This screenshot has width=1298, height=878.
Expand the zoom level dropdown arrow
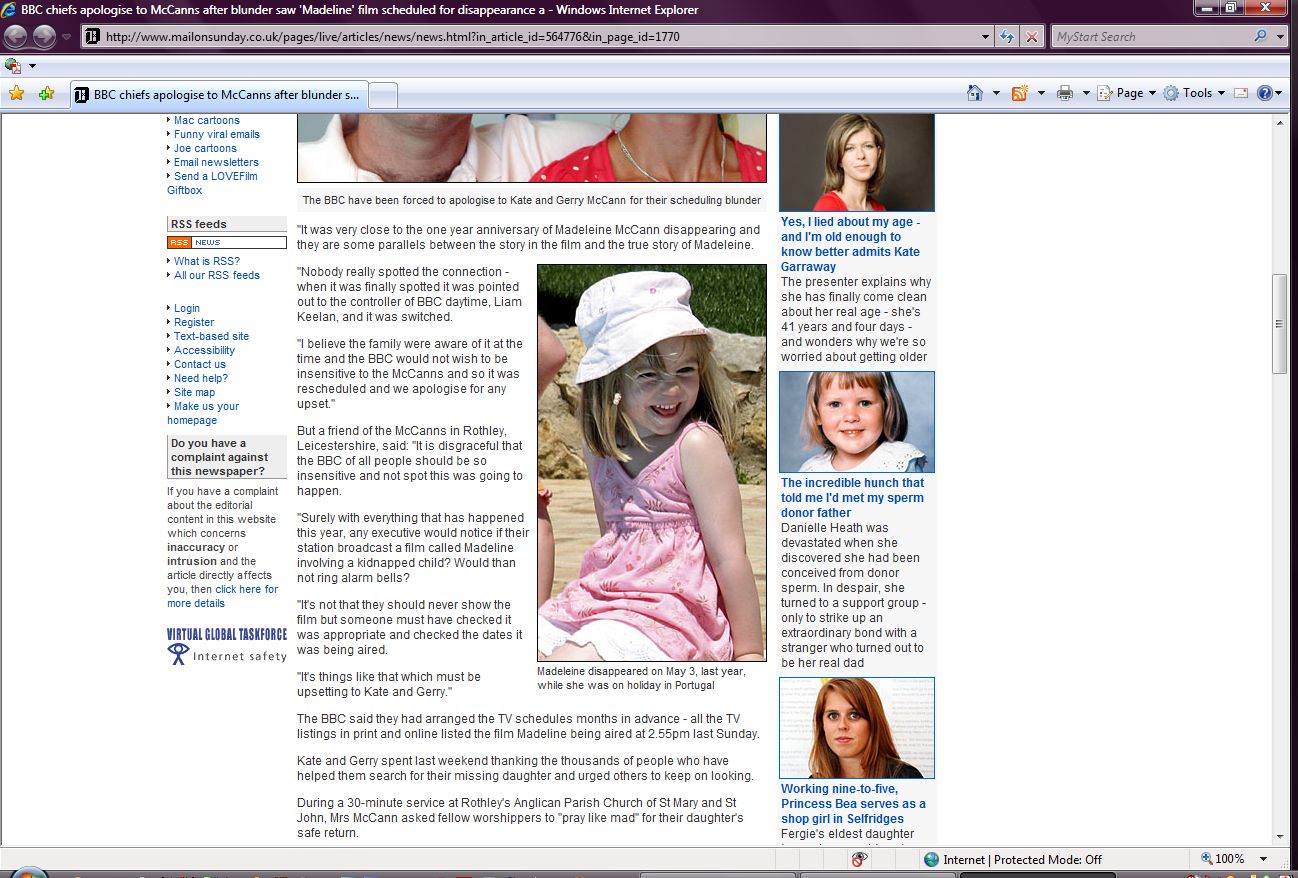[1263, 859]
